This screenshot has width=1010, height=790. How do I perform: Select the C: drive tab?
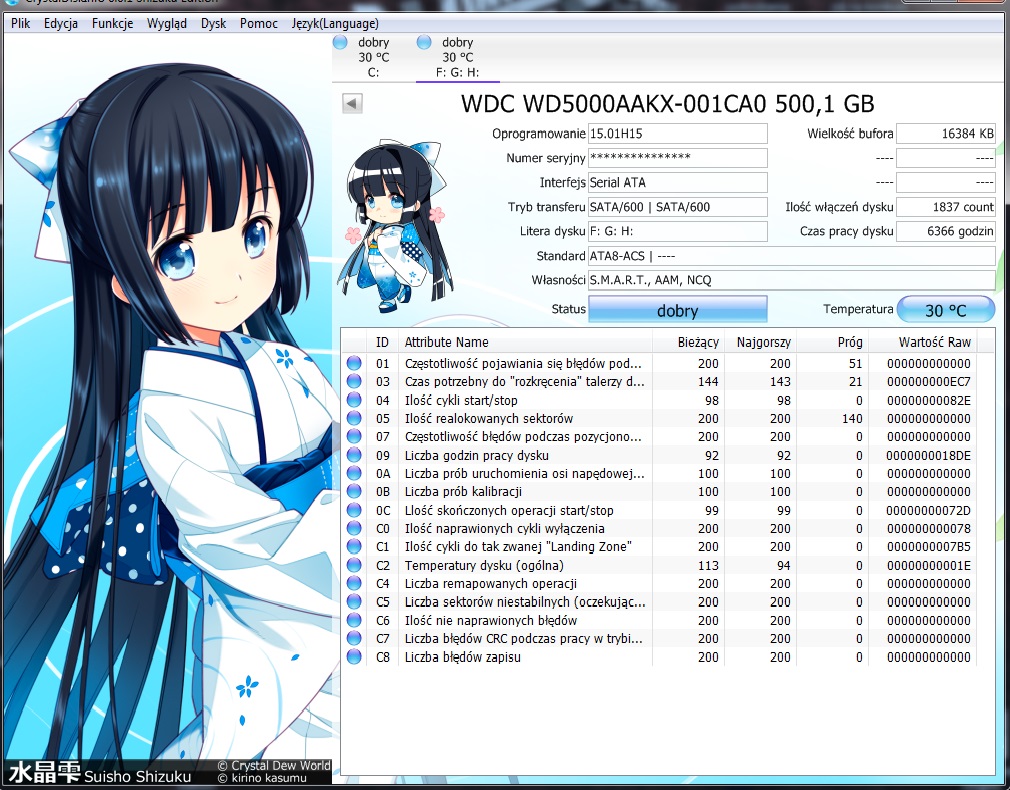pyautogui.click(x=374, y=57)
